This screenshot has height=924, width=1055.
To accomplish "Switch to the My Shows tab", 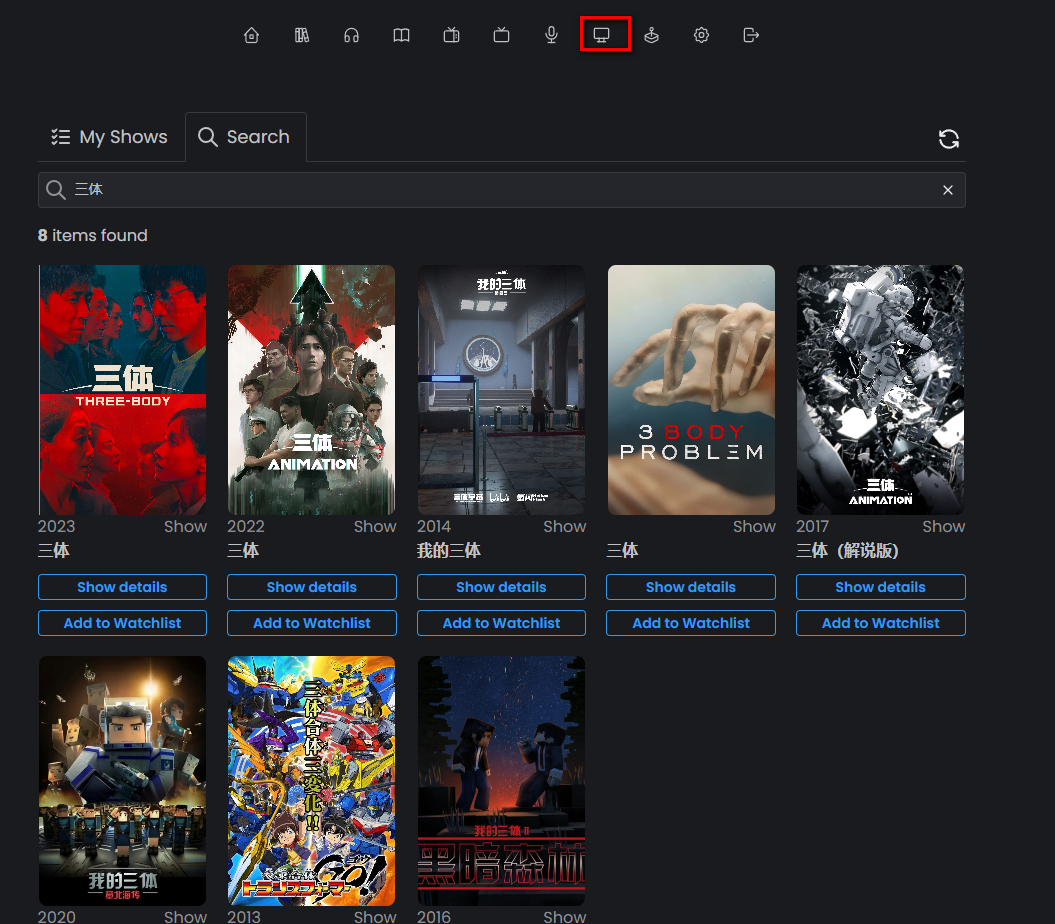I will 110,137.
